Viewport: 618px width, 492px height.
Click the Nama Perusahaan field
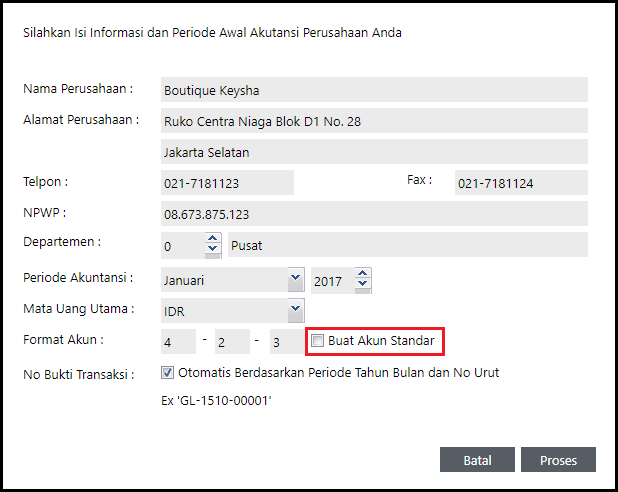click(x=374, y=90)
